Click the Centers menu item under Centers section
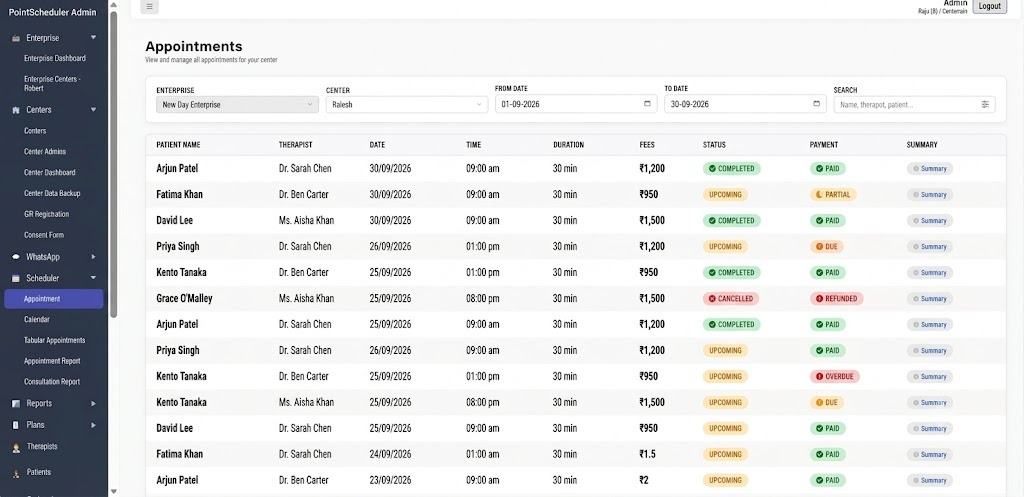Viewport: 1024px width, 497px height. pyautogui.click(x=35, y=131)
